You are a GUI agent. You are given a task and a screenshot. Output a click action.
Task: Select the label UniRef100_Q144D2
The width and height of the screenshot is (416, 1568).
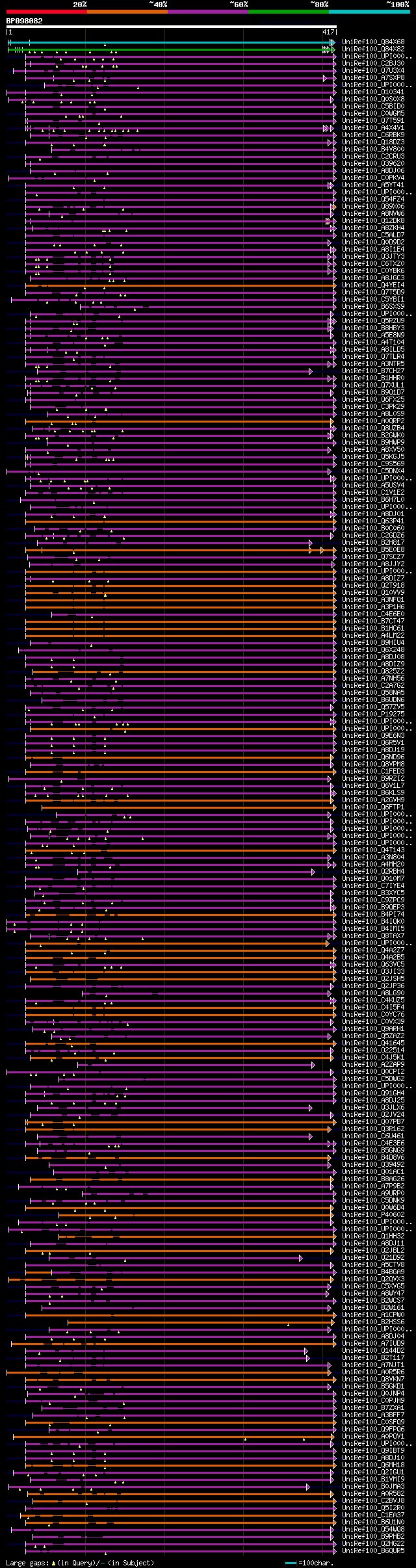pyautogui.click(x=373, y=1351)
